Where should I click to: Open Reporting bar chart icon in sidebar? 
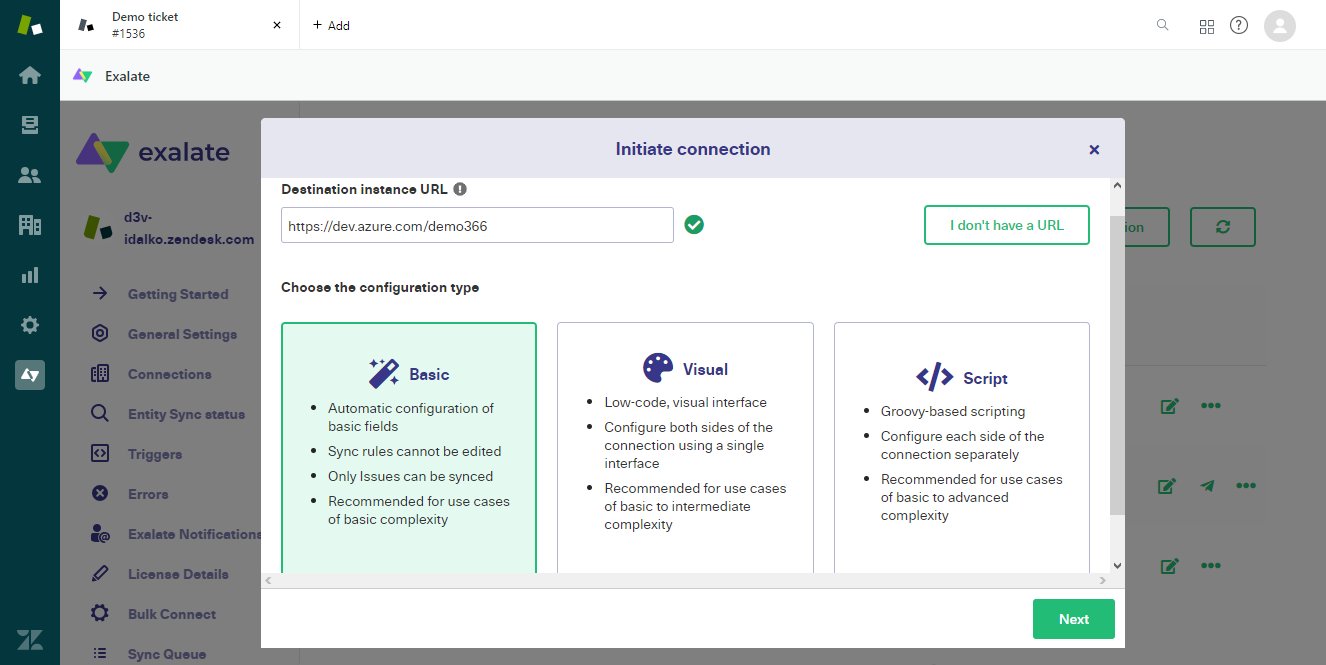pos(30,275)
